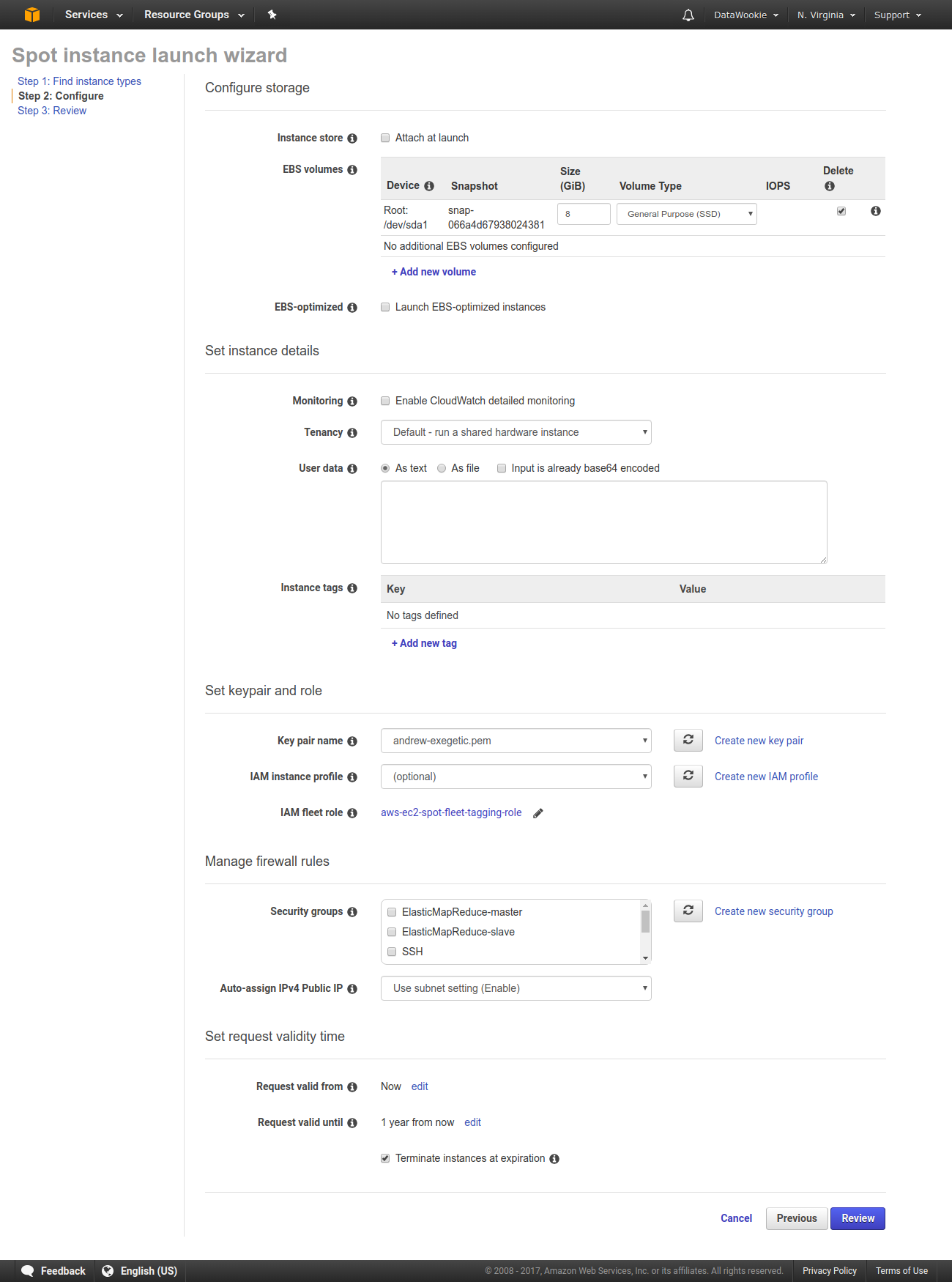The width and height of the screenshot is (952, 1282).
Task: Open the Tenancy dropdown
Action: (516, 432)
